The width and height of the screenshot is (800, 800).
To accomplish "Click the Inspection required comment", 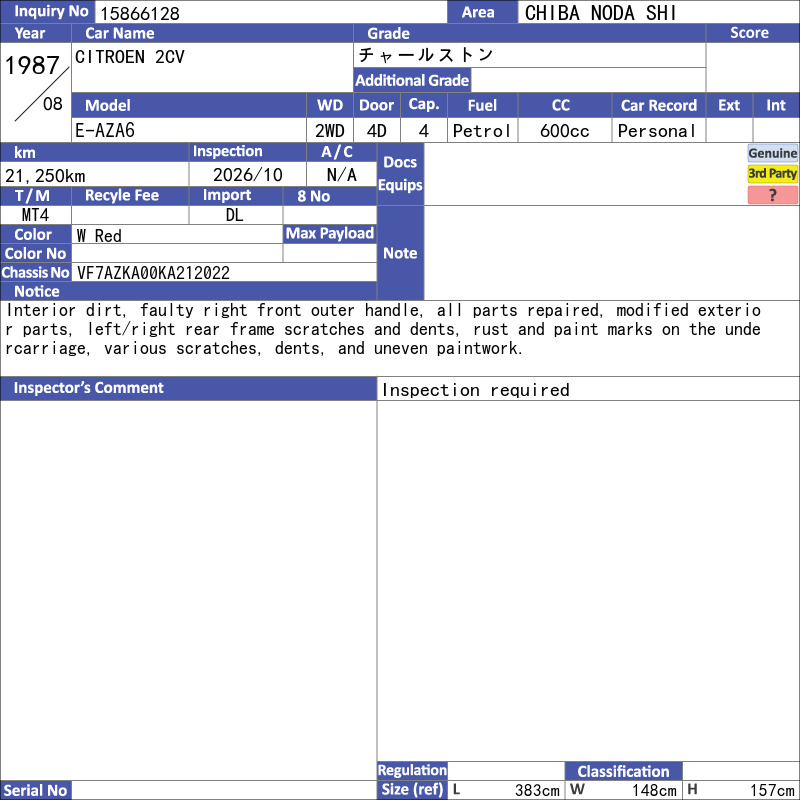I will click(x=476, y=390).
